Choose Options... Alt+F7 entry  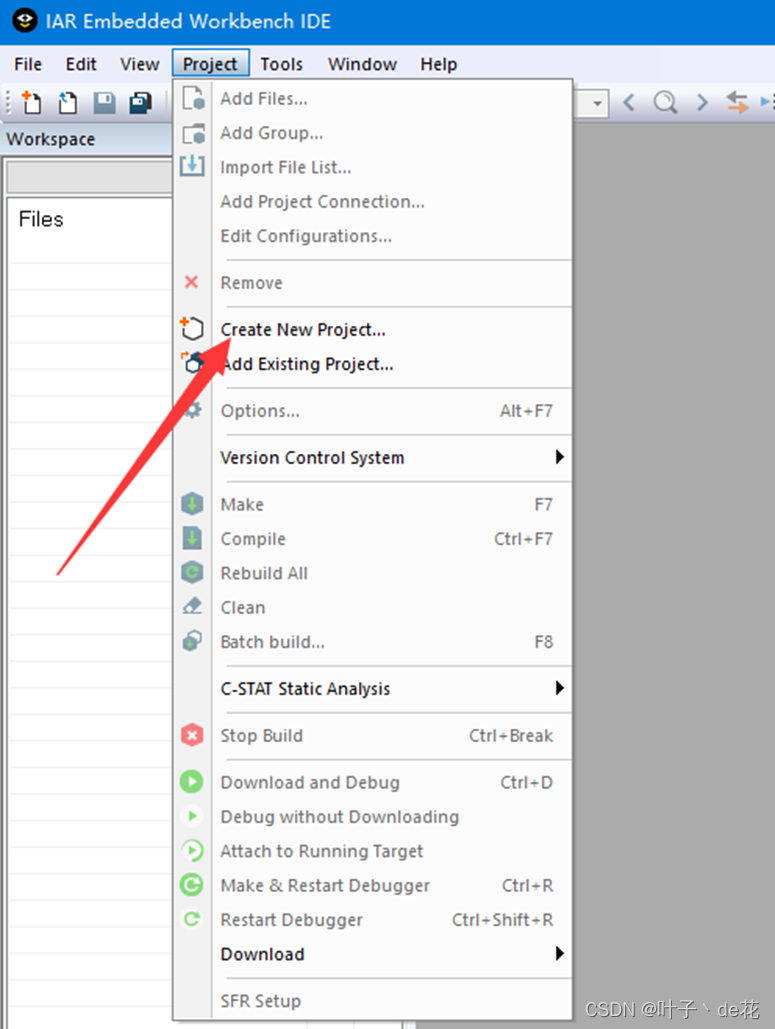pos(373,411)
